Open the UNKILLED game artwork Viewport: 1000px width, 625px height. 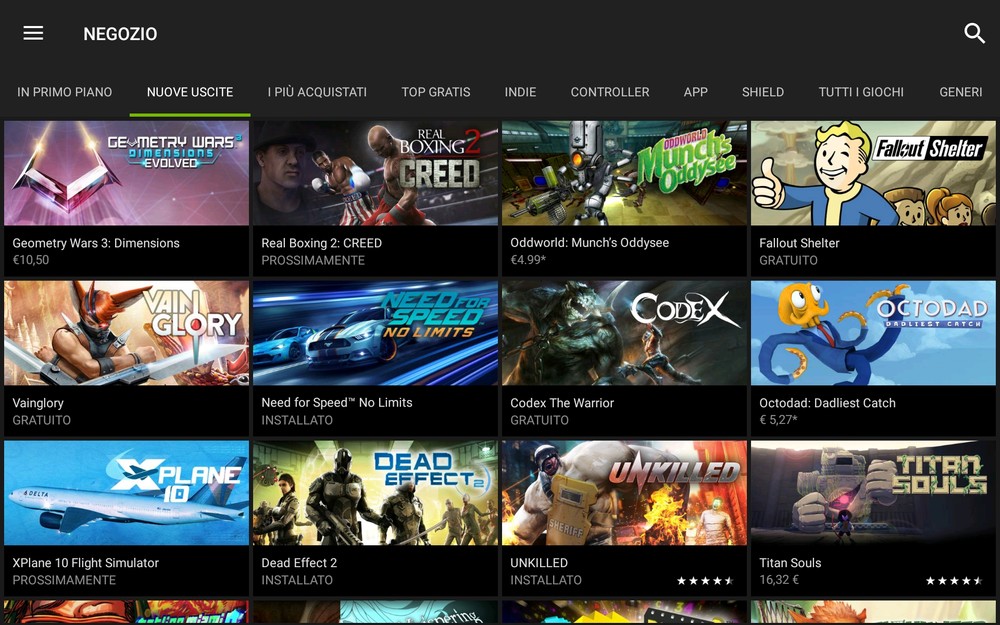pos(624,493)
